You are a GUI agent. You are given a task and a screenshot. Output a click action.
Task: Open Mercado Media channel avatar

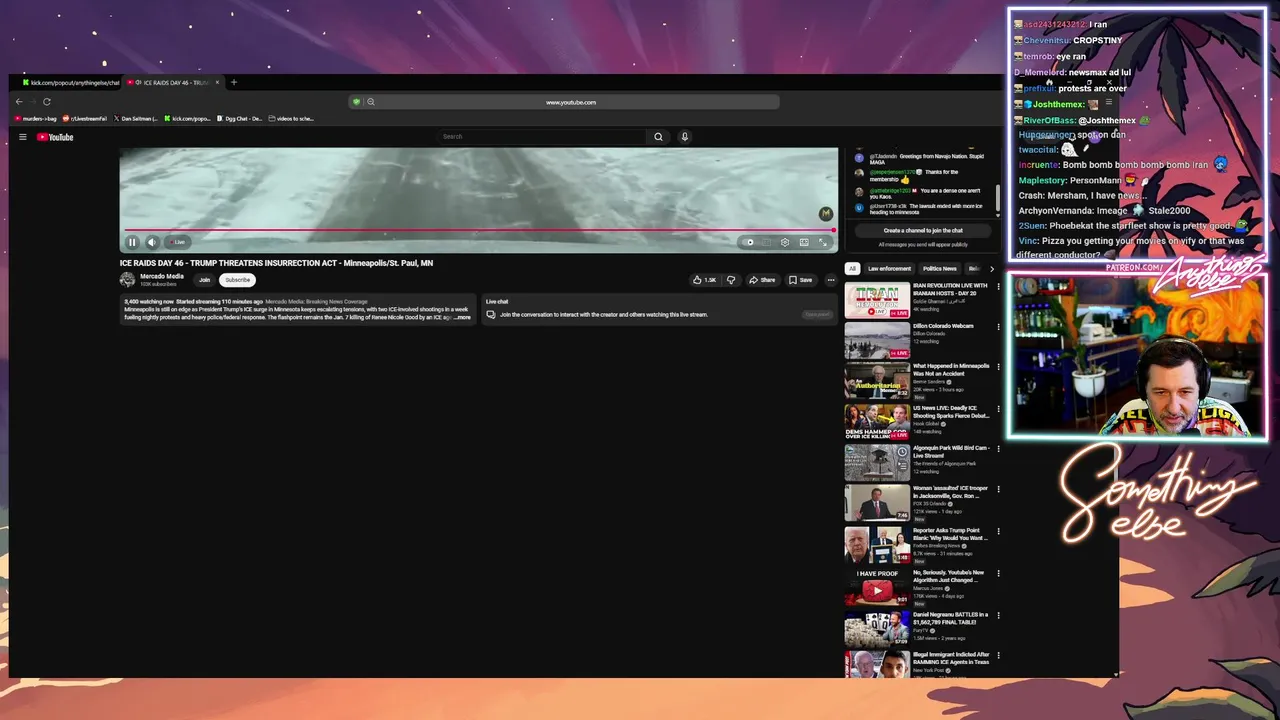click(127, 280)
